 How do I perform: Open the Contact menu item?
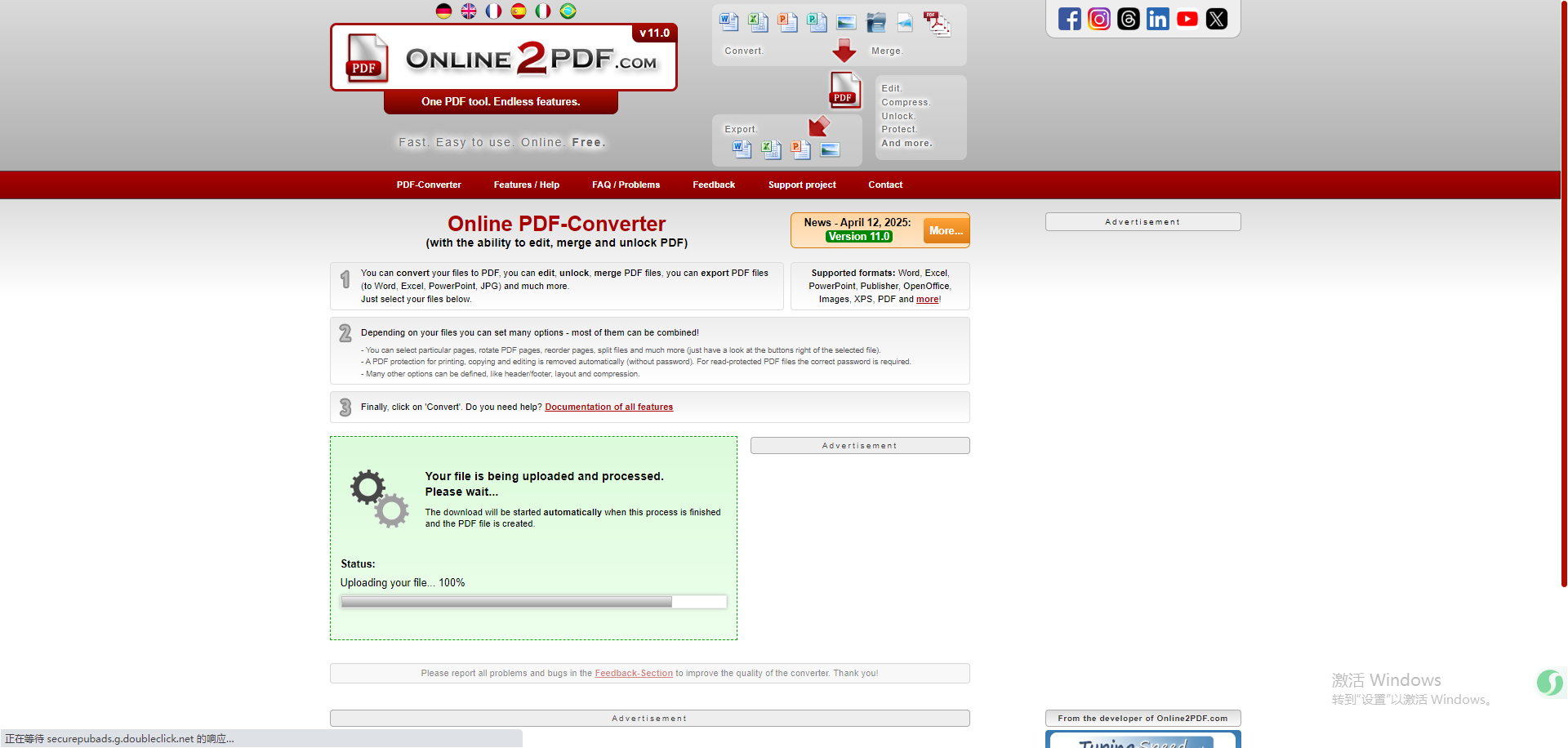885,185
